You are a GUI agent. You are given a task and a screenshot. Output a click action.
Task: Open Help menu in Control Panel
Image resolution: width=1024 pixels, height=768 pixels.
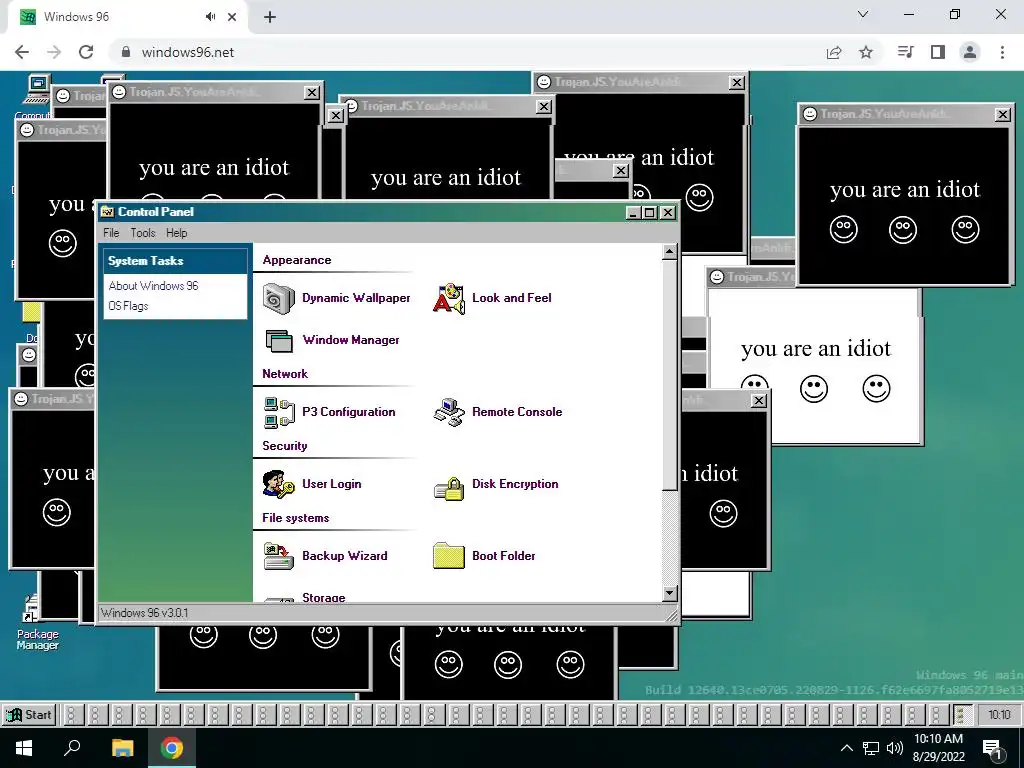pyautogui.click(x=176, y=233)
